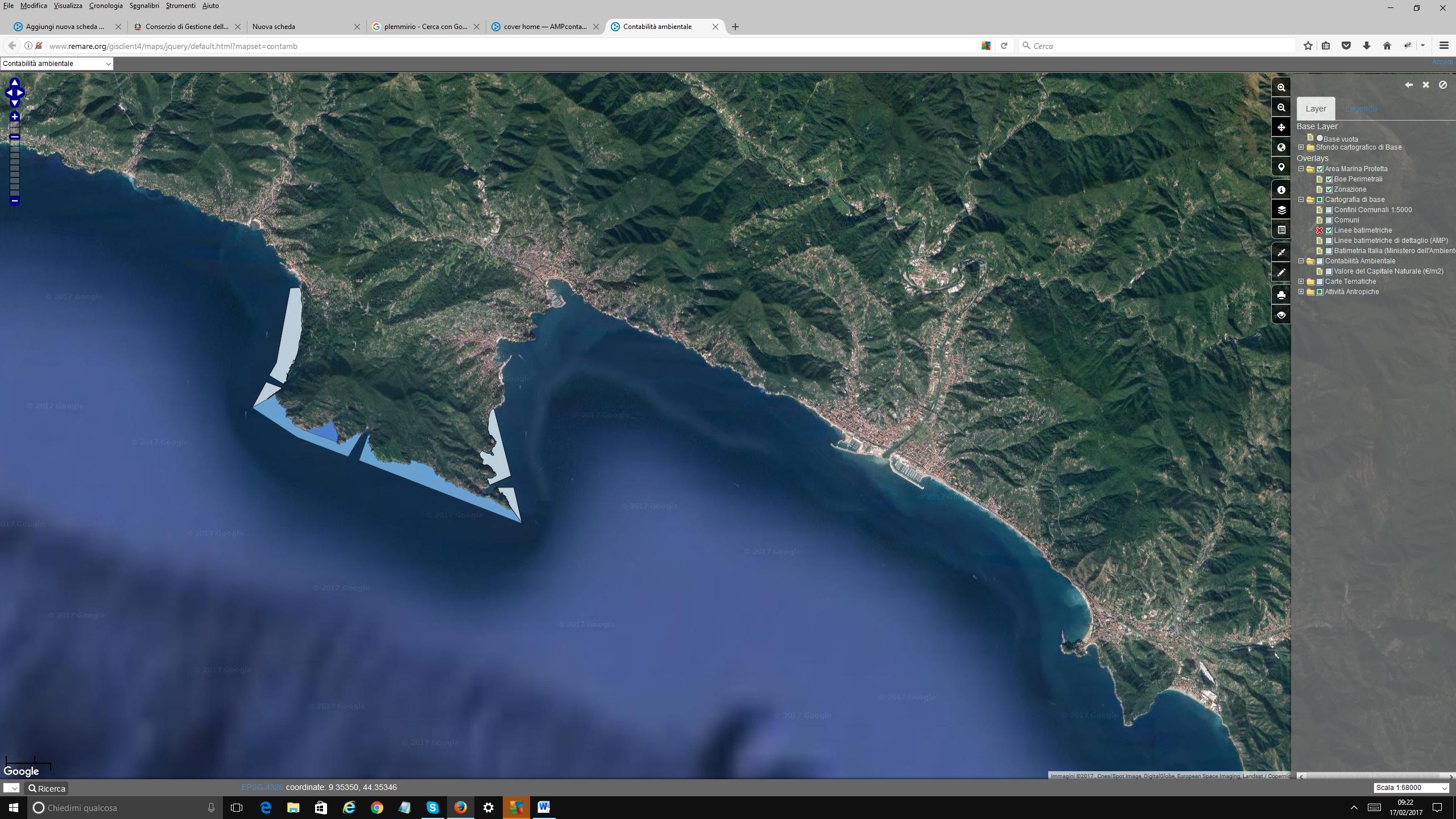Activate the info identify tool
Image resolution: width=1456 pixels, height=819 pixels.
click(1281, 190)
